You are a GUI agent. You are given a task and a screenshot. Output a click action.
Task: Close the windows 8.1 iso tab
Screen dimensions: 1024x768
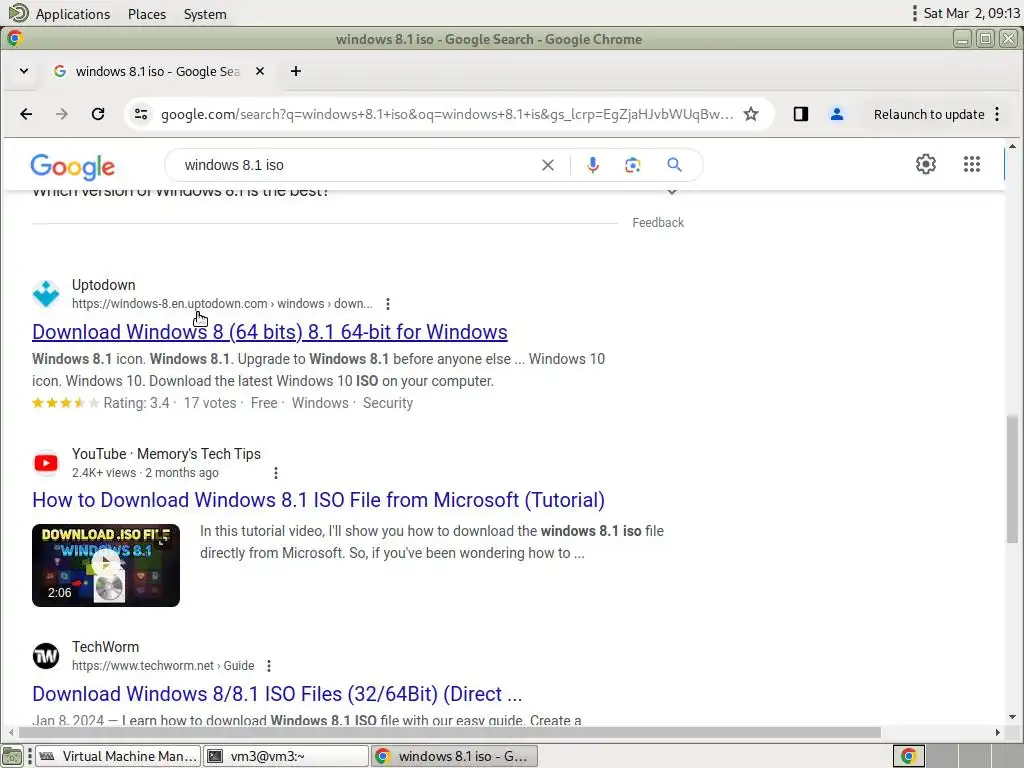tap(260, 71)
